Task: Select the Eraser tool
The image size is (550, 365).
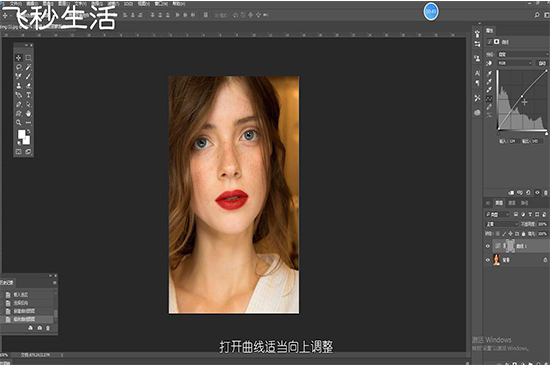Action: pyautogui.click(x=28, y=86)
